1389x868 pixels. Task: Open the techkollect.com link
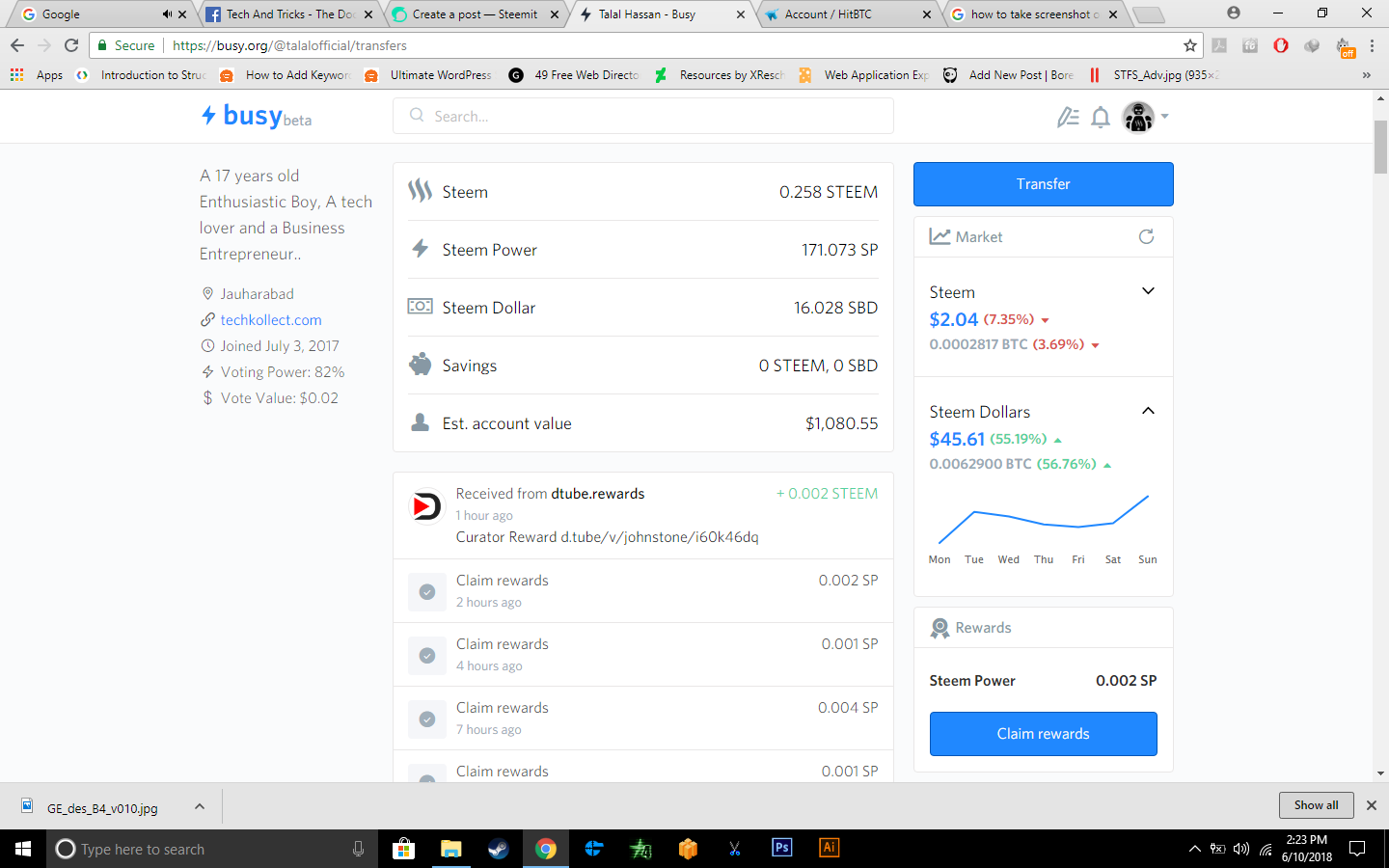[271, 320]
